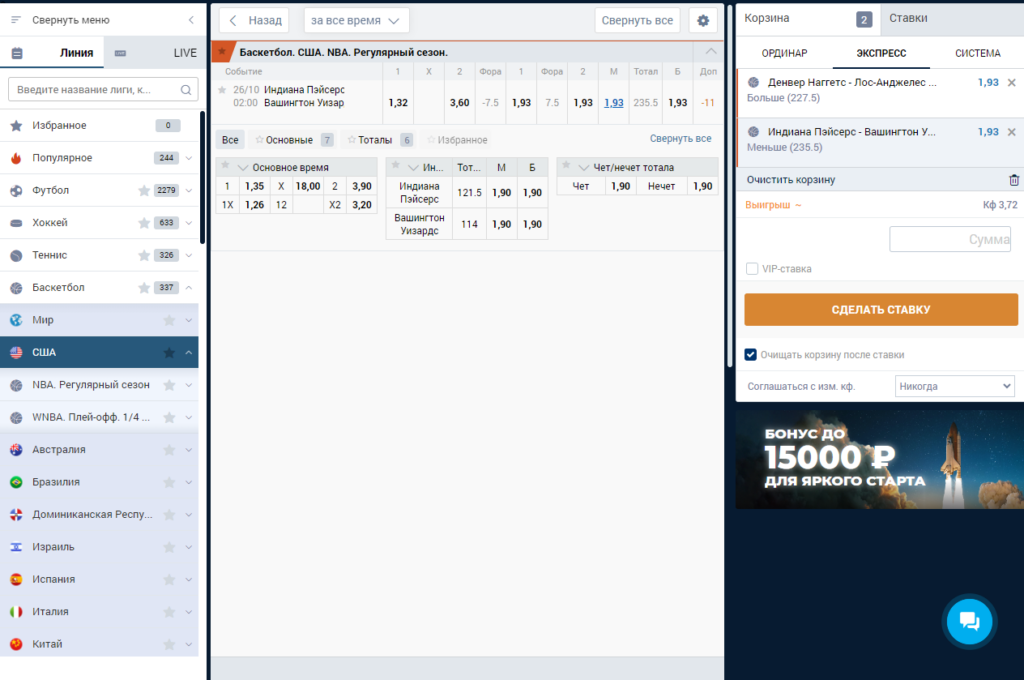Toggle favorite star for NBA. Регулярный сезон
1024x680 pixels.
pyautogui.click(x=169, y=385)
